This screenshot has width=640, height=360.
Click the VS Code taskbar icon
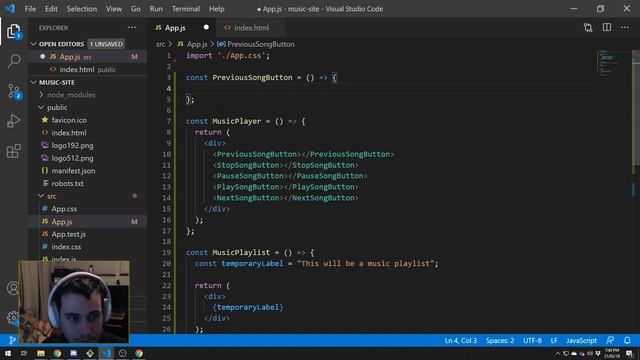[107, 353]
